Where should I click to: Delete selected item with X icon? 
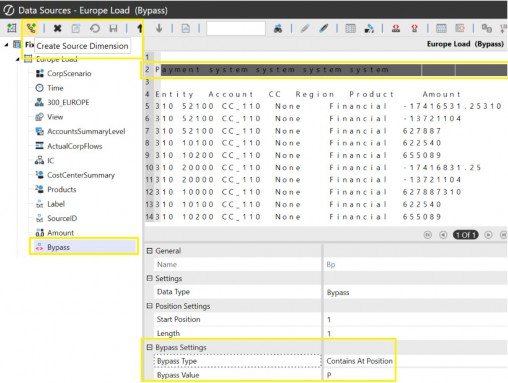pyautogui.click(x=57, y=28)
